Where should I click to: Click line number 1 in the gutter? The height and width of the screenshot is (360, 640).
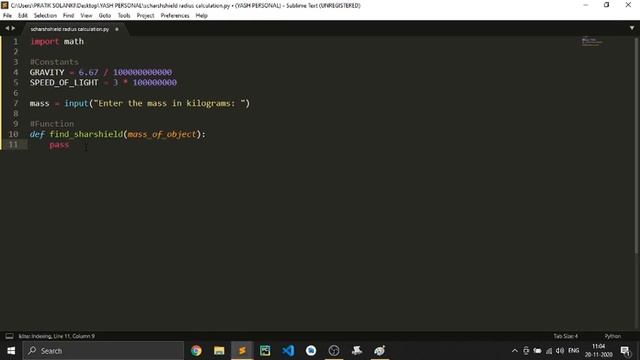pos(16,41)
